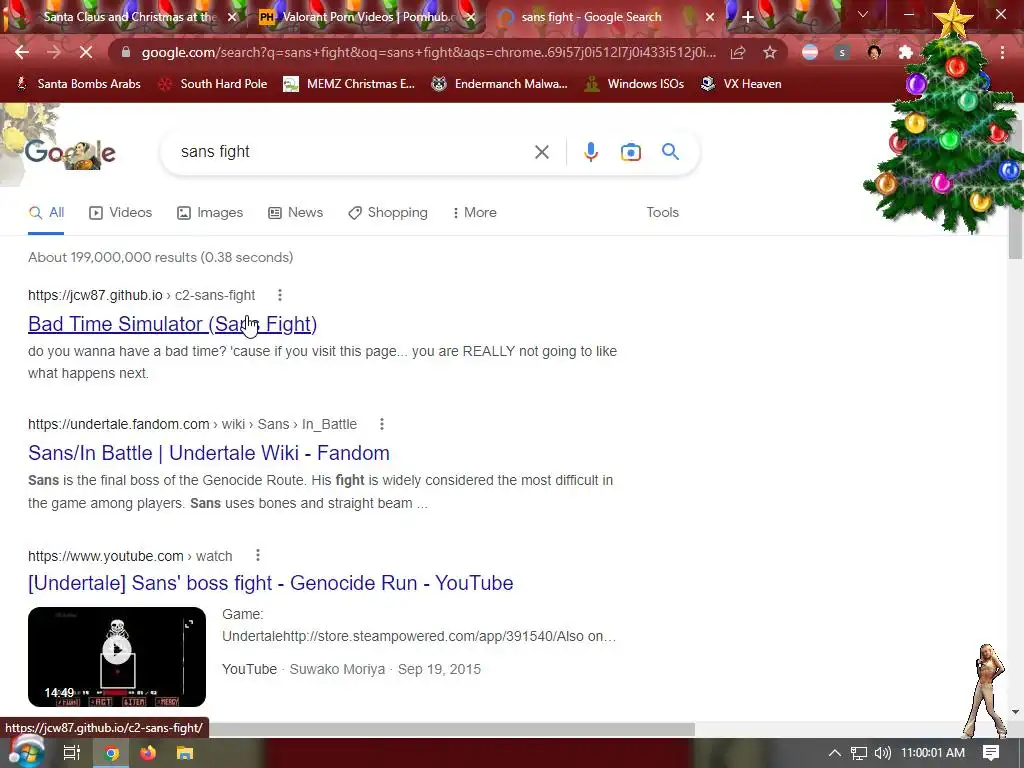
Task: Show hidden tray icons chevron
Action: tap(835, 753)
